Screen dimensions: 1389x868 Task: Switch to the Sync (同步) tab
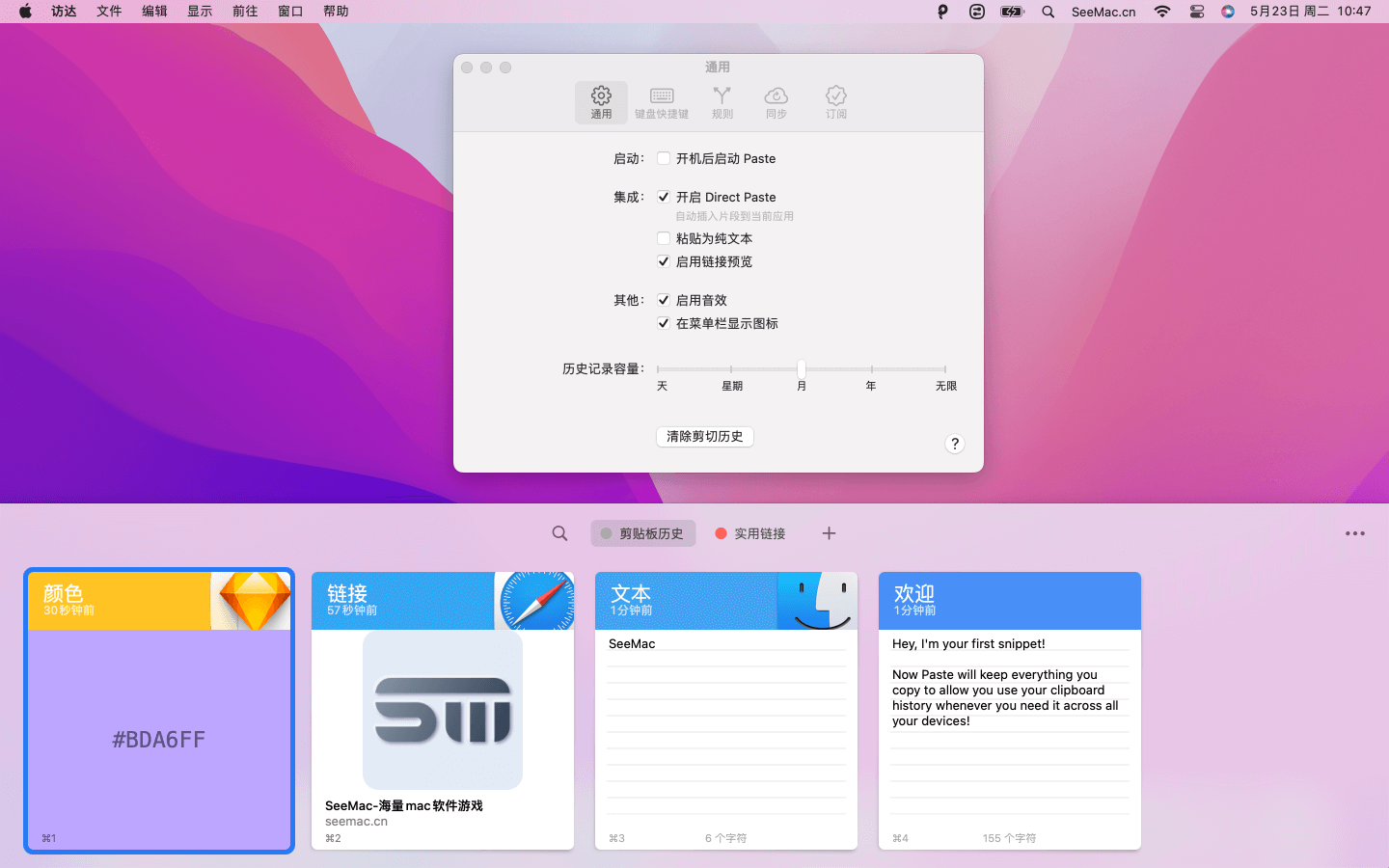click(x=776, y=102)
